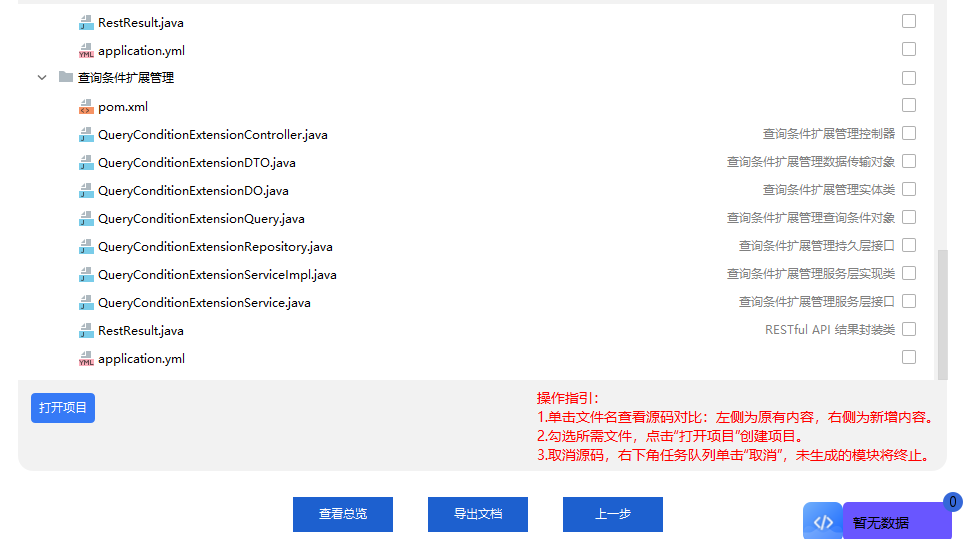The image size is (969, 539).
Task: Click the file list vertical scrollbar thumb
Action: point(942,315)
